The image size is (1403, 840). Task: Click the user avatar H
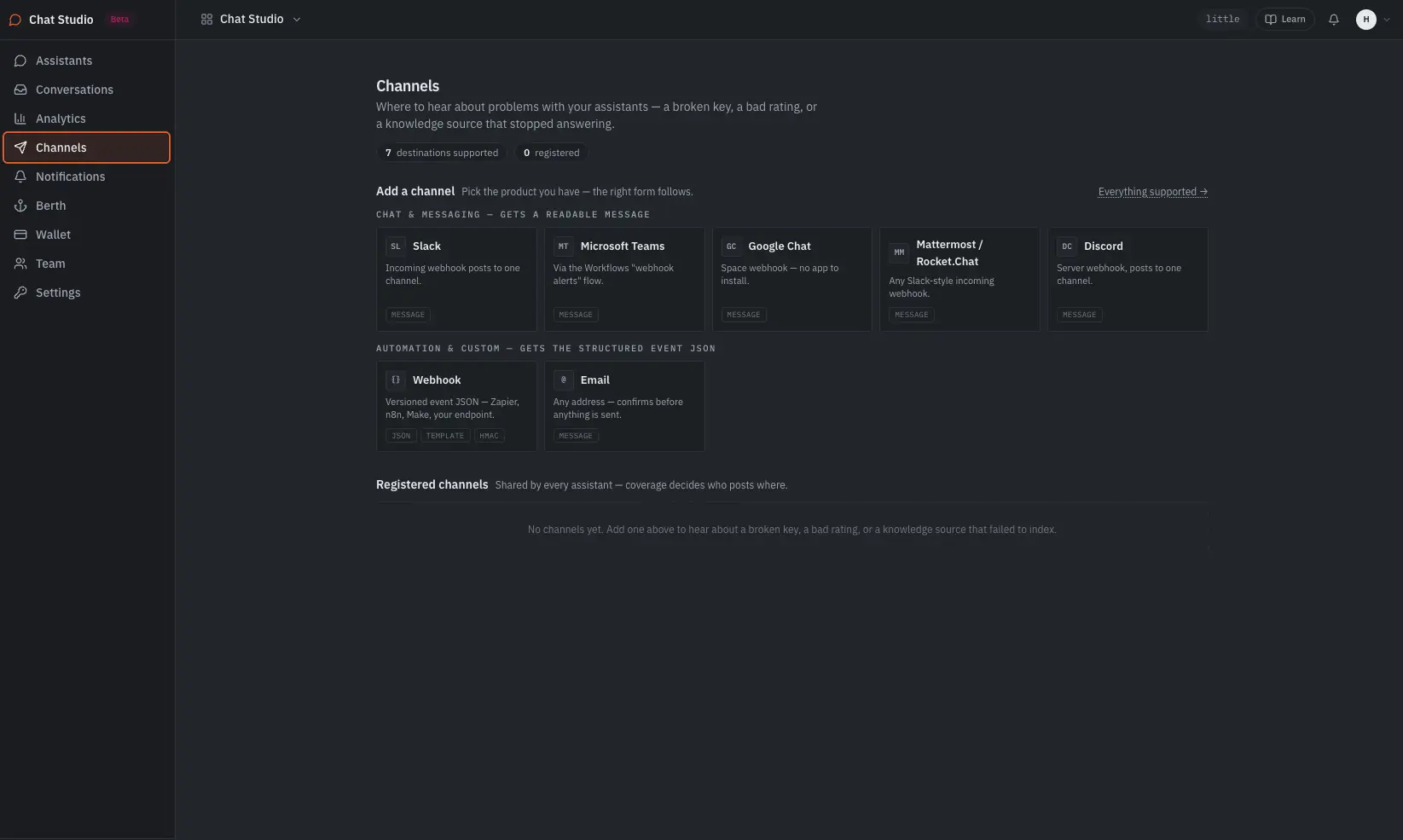pos(1365,20)
